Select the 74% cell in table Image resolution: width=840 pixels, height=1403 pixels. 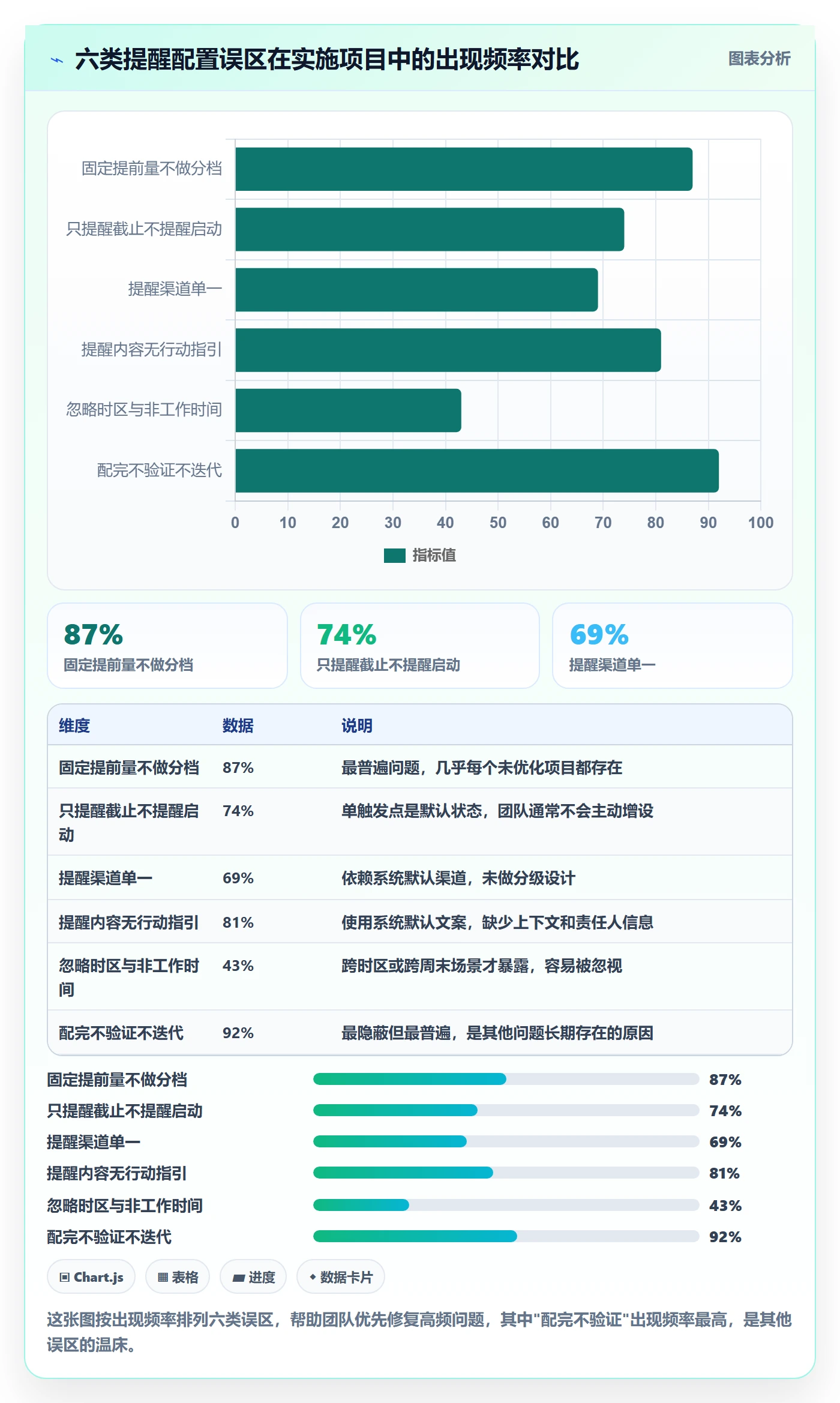pos(238,811)
